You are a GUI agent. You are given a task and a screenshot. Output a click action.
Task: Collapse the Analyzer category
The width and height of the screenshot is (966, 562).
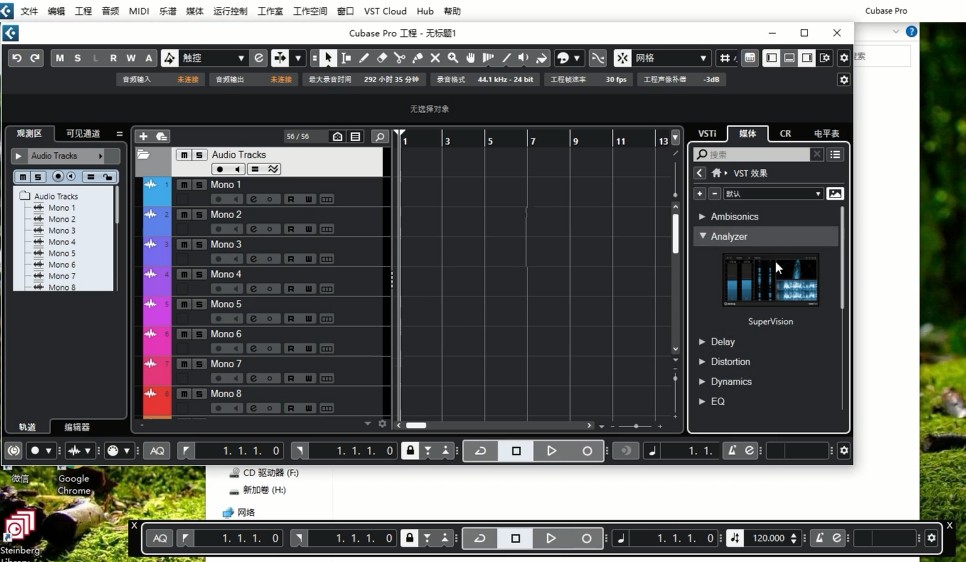[702, 237]
